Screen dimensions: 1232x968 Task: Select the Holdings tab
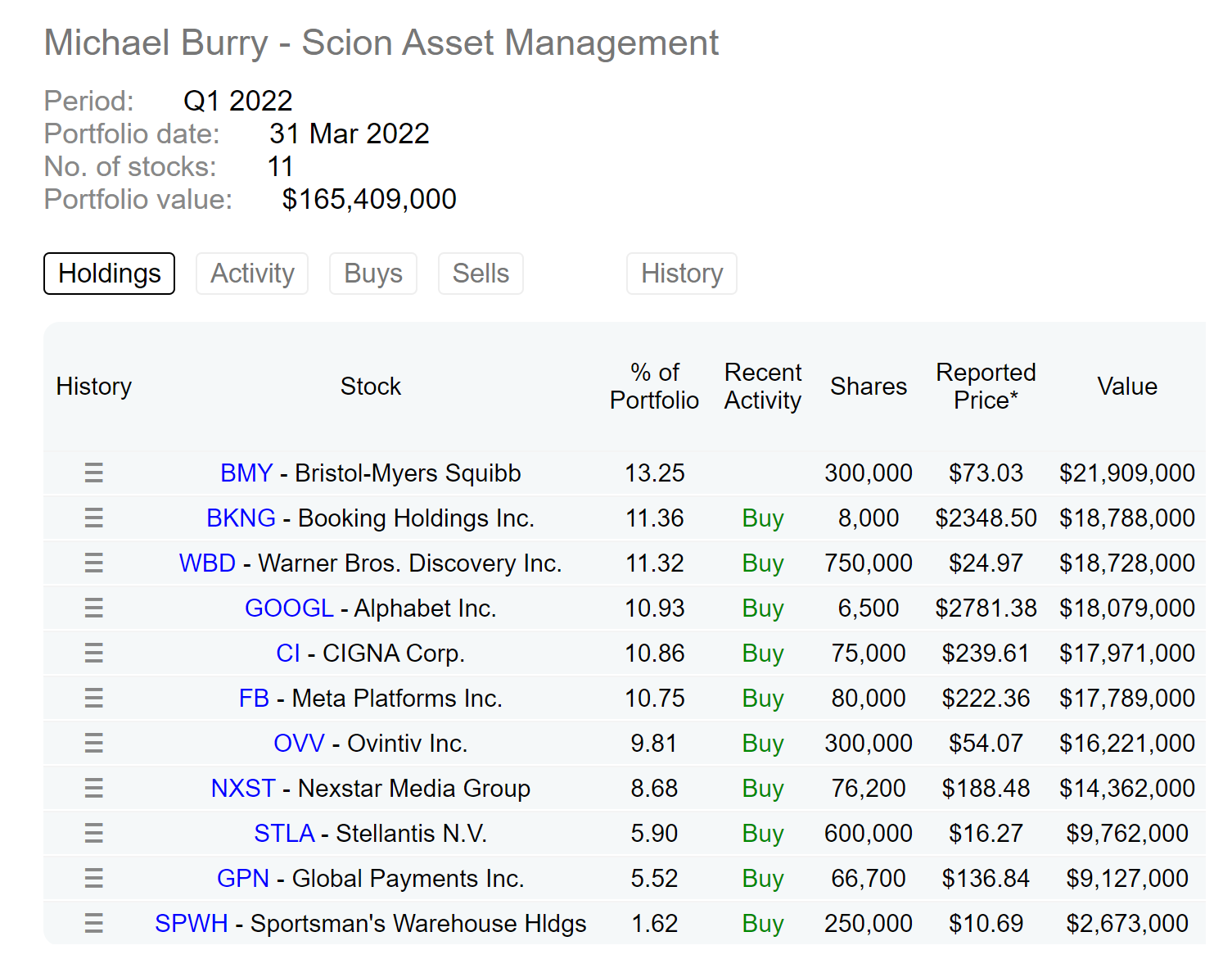click(x=109, y=274)
